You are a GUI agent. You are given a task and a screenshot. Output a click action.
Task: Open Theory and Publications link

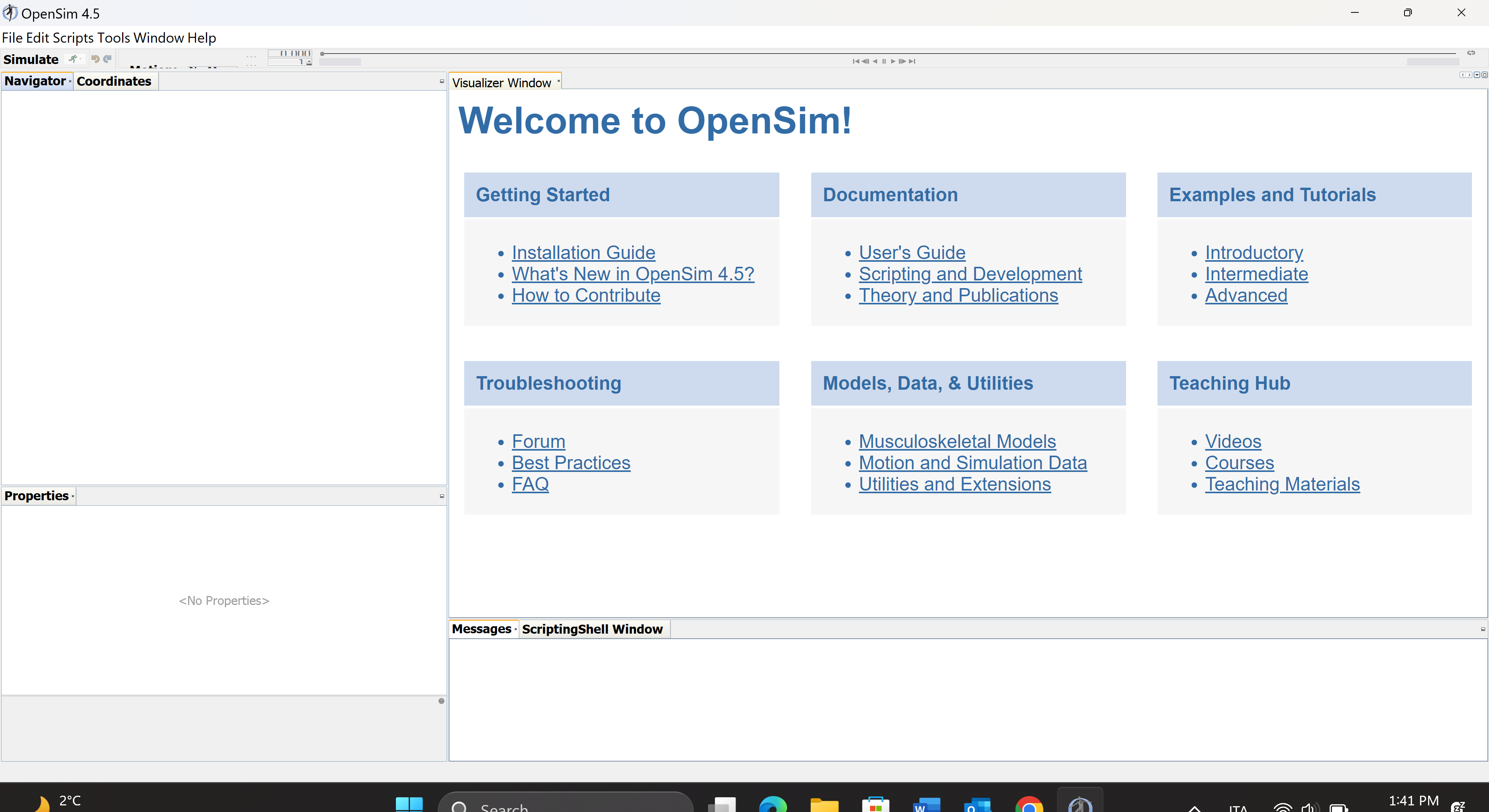click(x=959, y=295)
